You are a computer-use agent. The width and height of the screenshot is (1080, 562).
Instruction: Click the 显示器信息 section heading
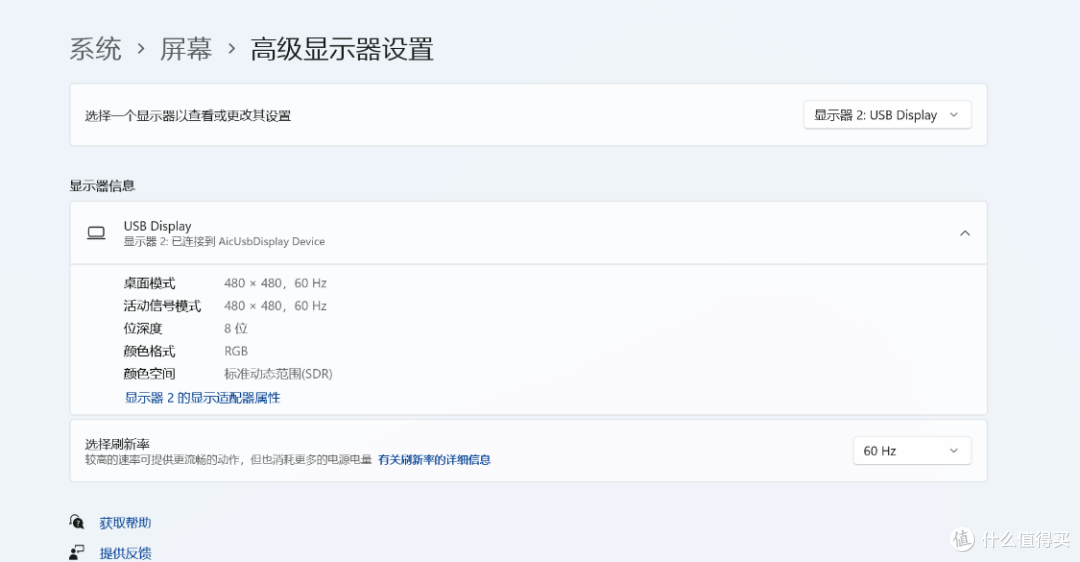(102, 186)
